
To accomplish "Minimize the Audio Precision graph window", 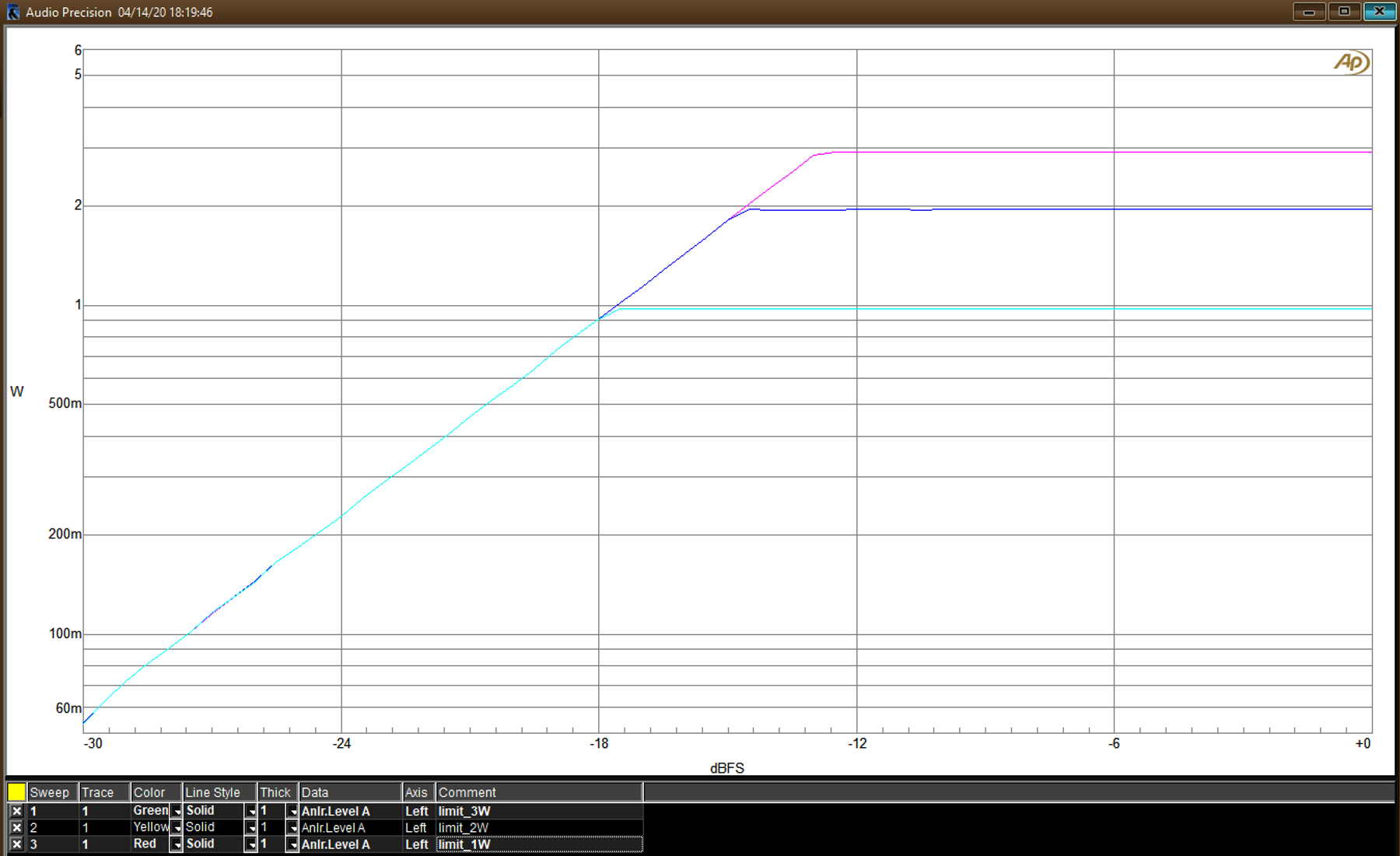I will [x=1309, y=12].
